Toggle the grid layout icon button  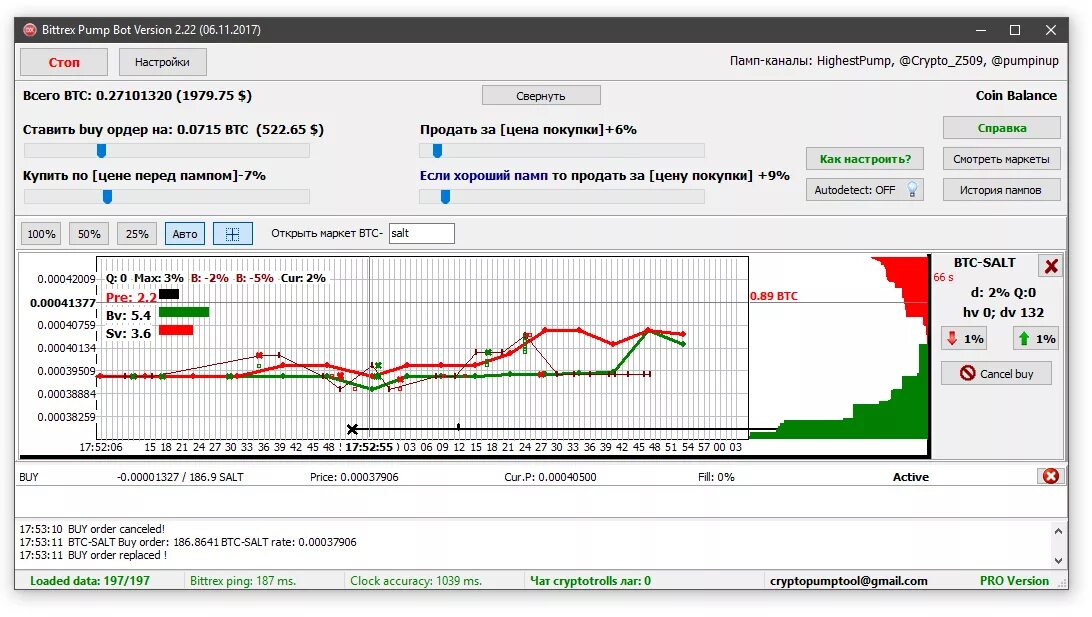(x=233, y=234)
